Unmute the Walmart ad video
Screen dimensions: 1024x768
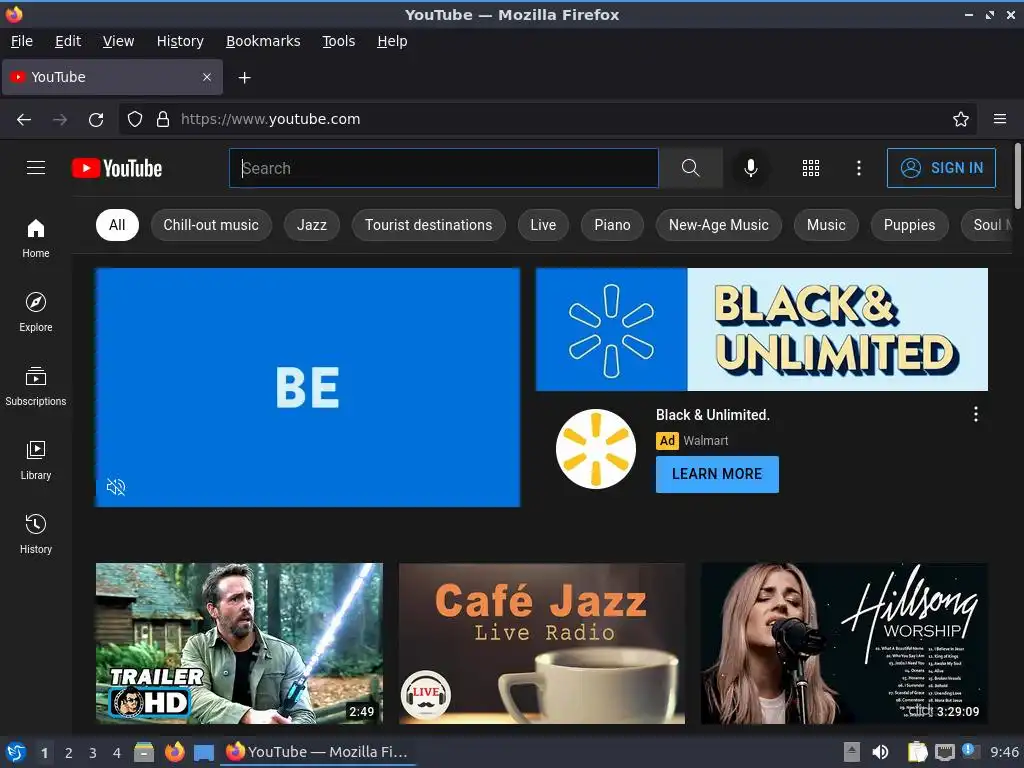pos(116,487)
